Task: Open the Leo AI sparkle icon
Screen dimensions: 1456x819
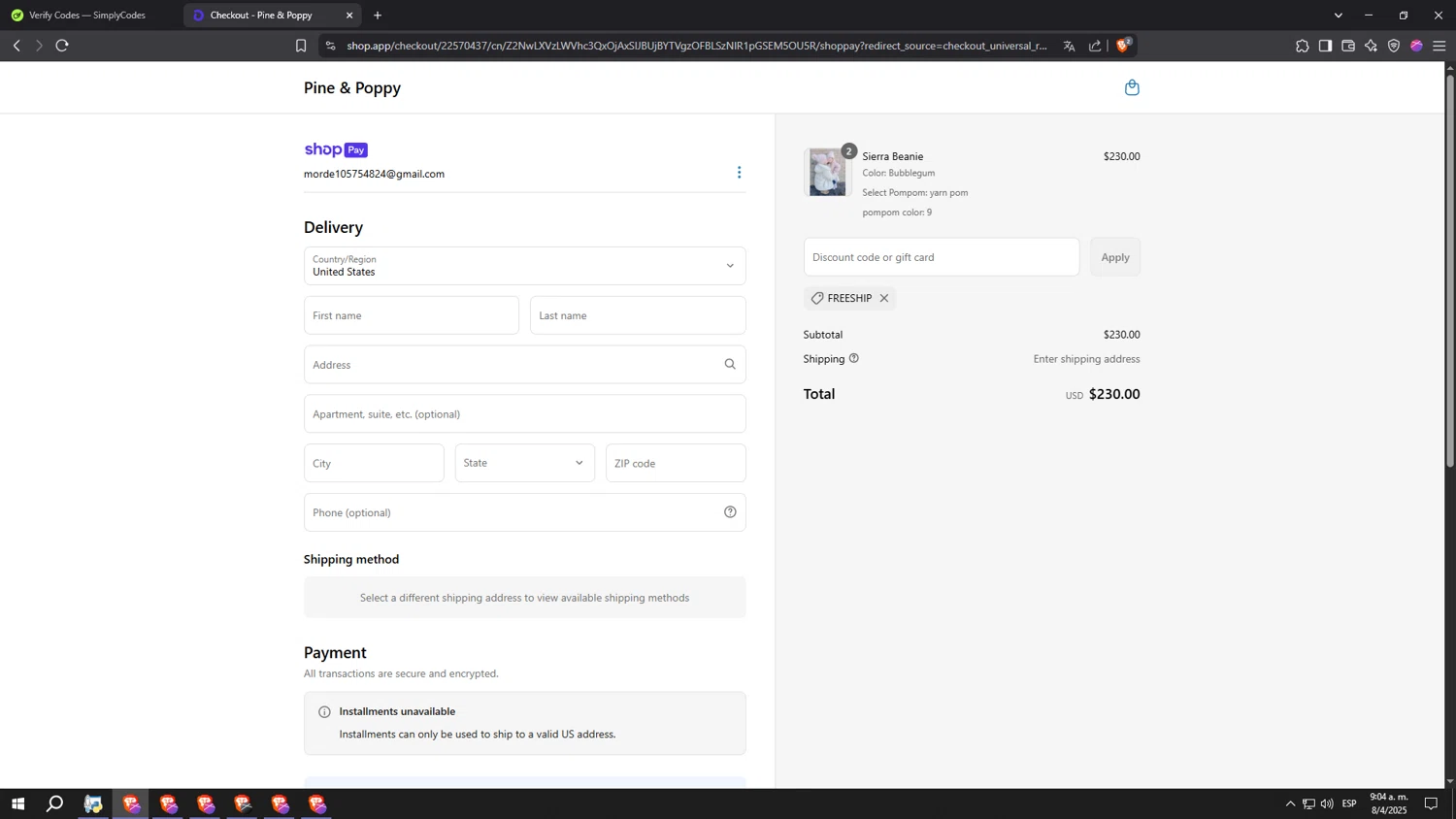Action: coord(1371,46)
